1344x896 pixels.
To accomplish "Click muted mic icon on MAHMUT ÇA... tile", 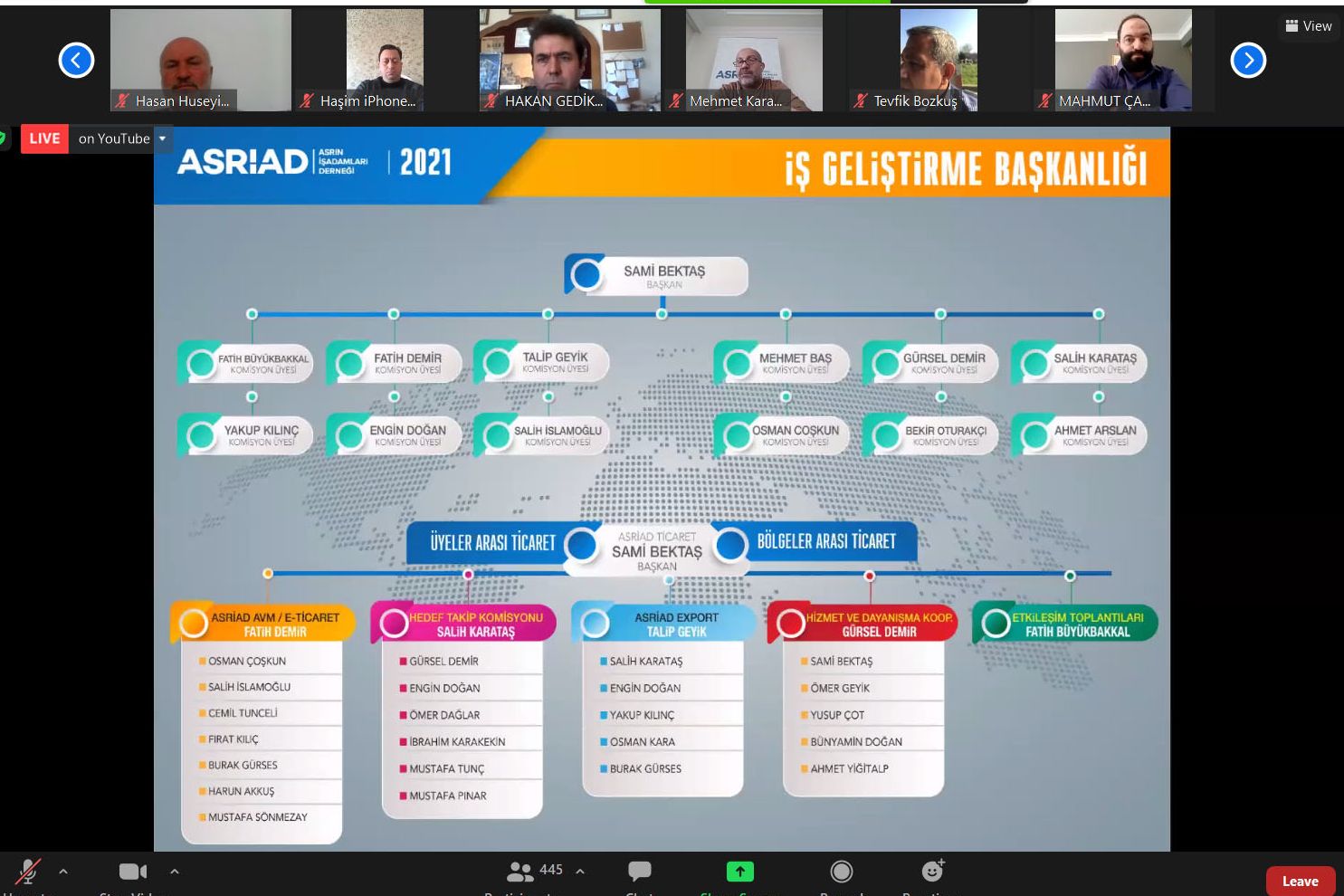I will point(1045,101).
